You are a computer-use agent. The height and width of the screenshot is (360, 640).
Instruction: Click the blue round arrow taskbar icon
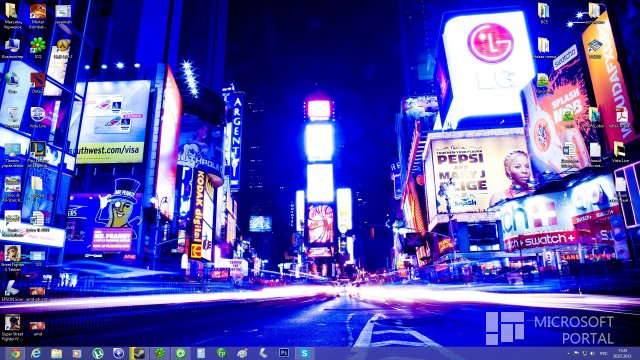tap(118, 353)
